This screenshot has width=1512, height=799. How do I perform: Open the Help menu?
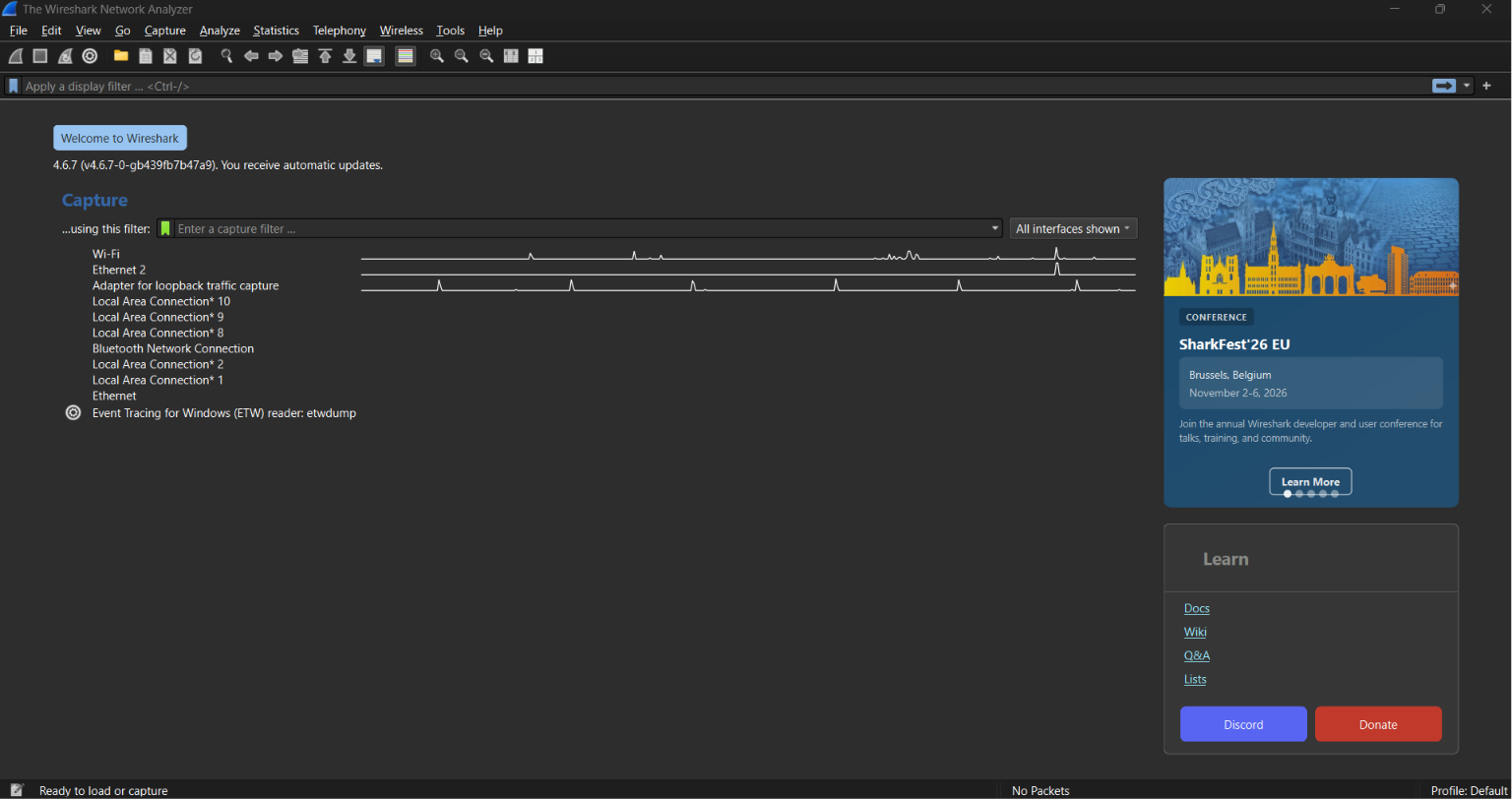click(x=490, y=31)
